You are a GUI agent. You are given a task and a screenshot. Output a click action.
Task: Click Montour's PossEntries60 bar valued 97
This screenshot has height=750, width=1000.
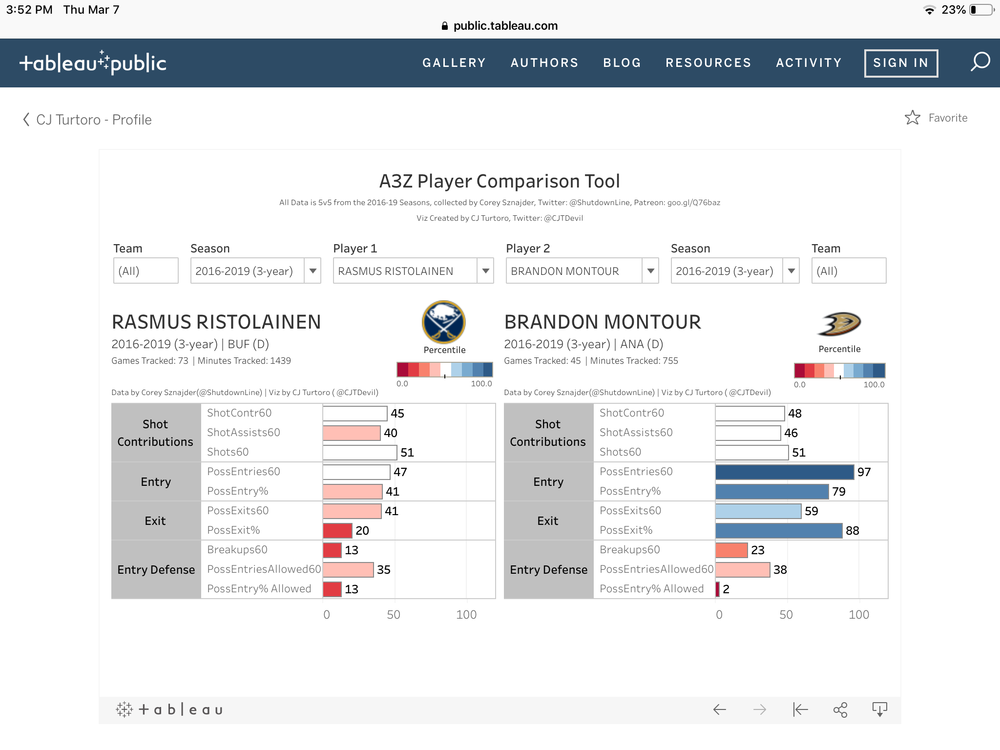coord(784,472)
